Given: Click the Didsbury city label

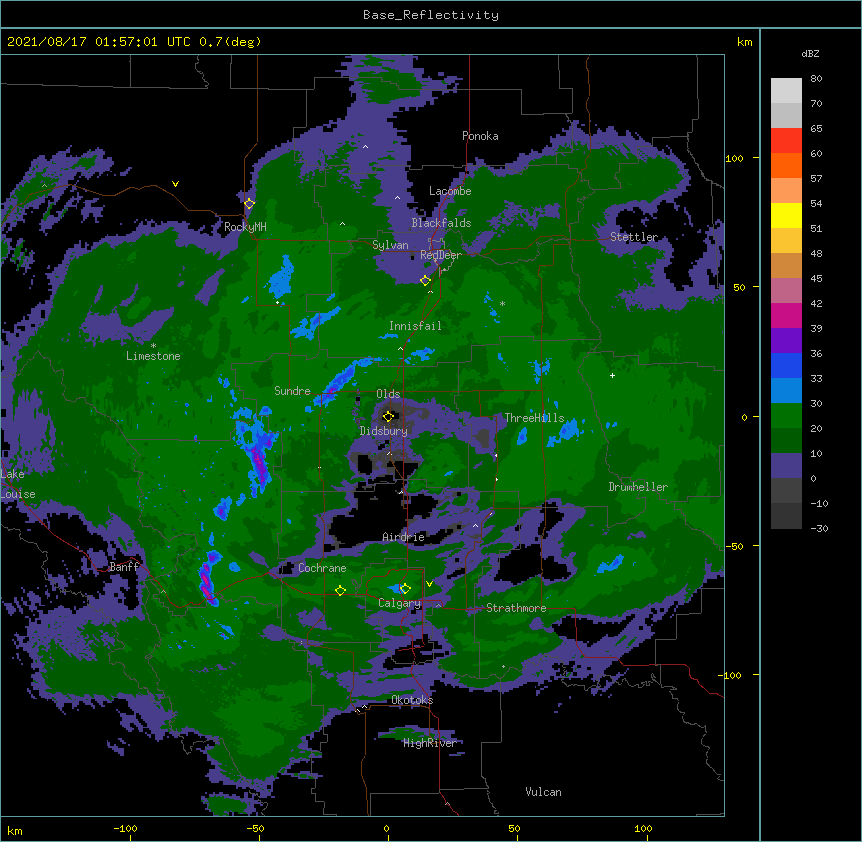Looking at the screenshot, I should 384,431.
